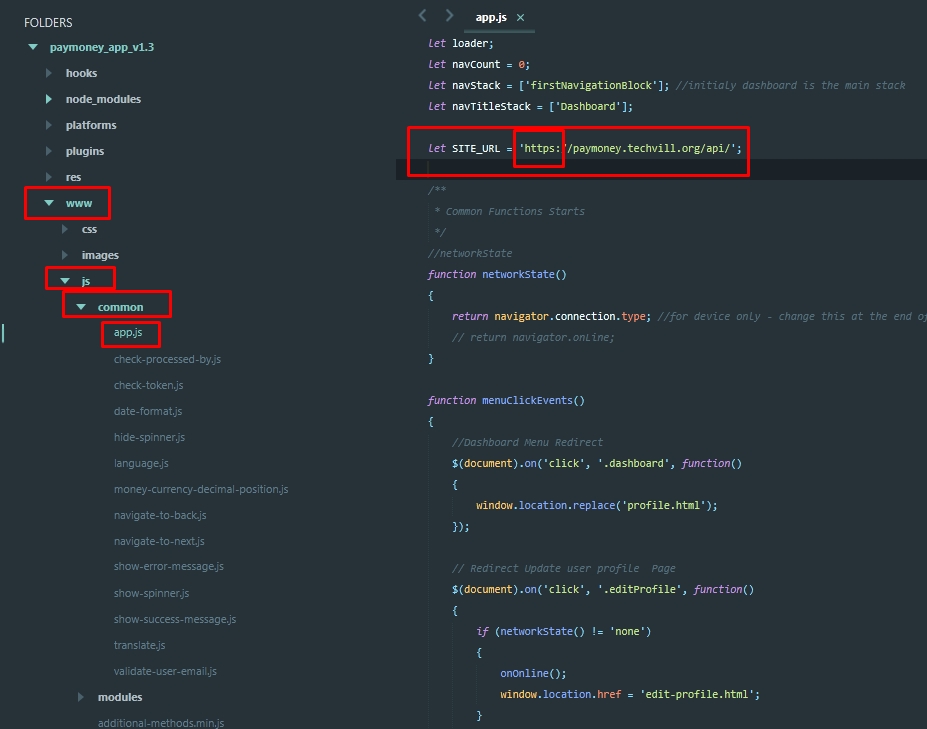The height and width of the screenshot is (729, 927).
Task: Close the app.js tab
Action: [x=521, y=18]
